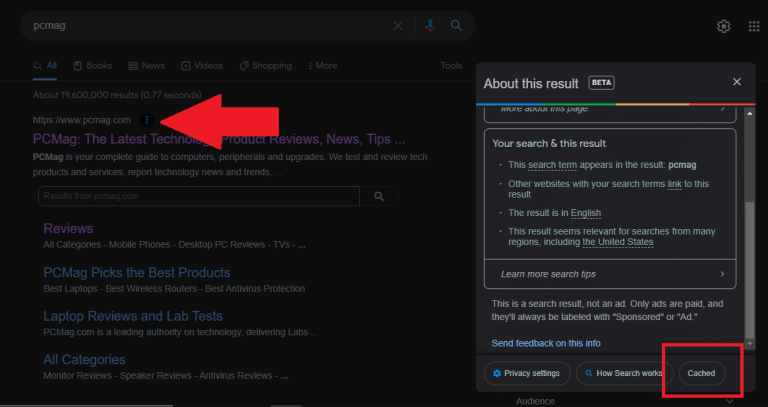The height and width of the screenshot is (407, 768).
Task: Switch to the Books tab
Action: coord(93,66)
